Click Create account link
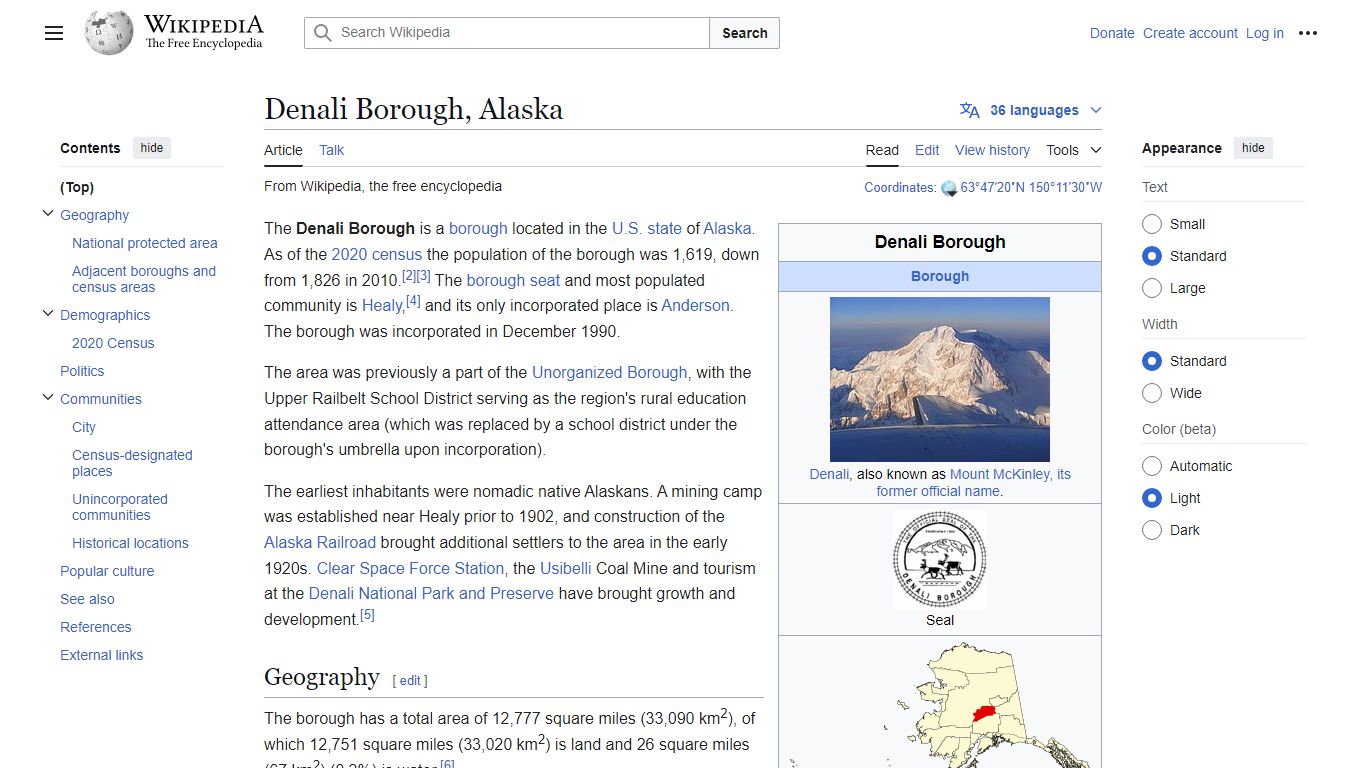 [x=1190, y=33]
